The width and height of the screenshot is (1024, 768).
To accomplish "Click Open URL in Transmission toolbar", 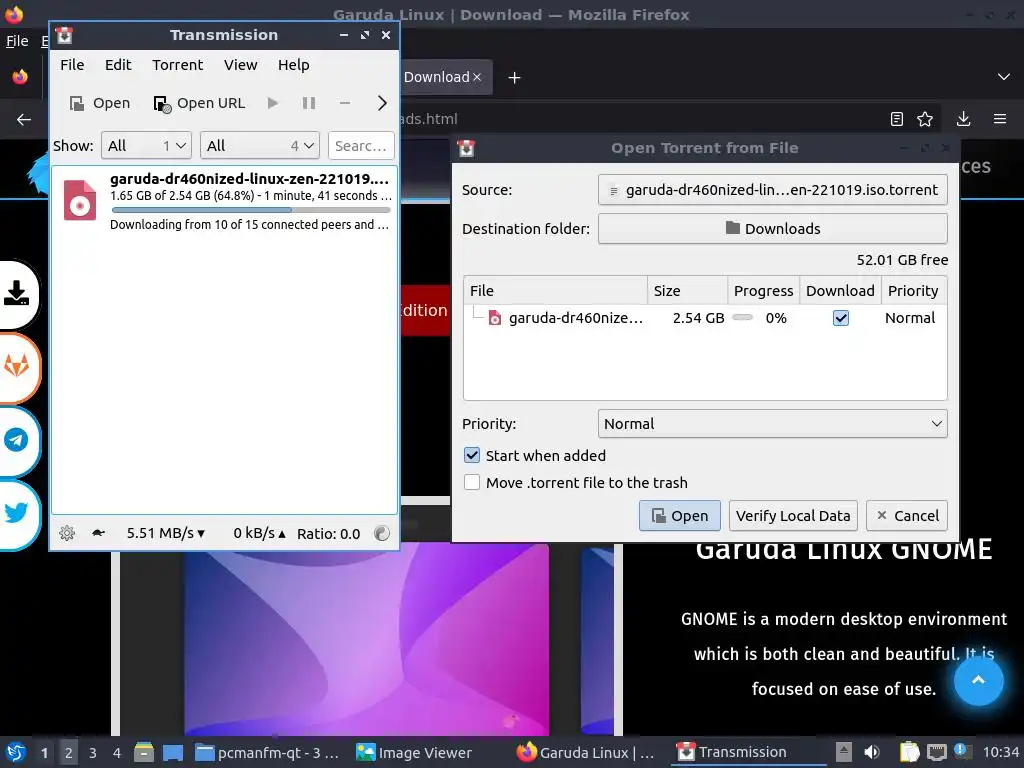I will [199, 103].
